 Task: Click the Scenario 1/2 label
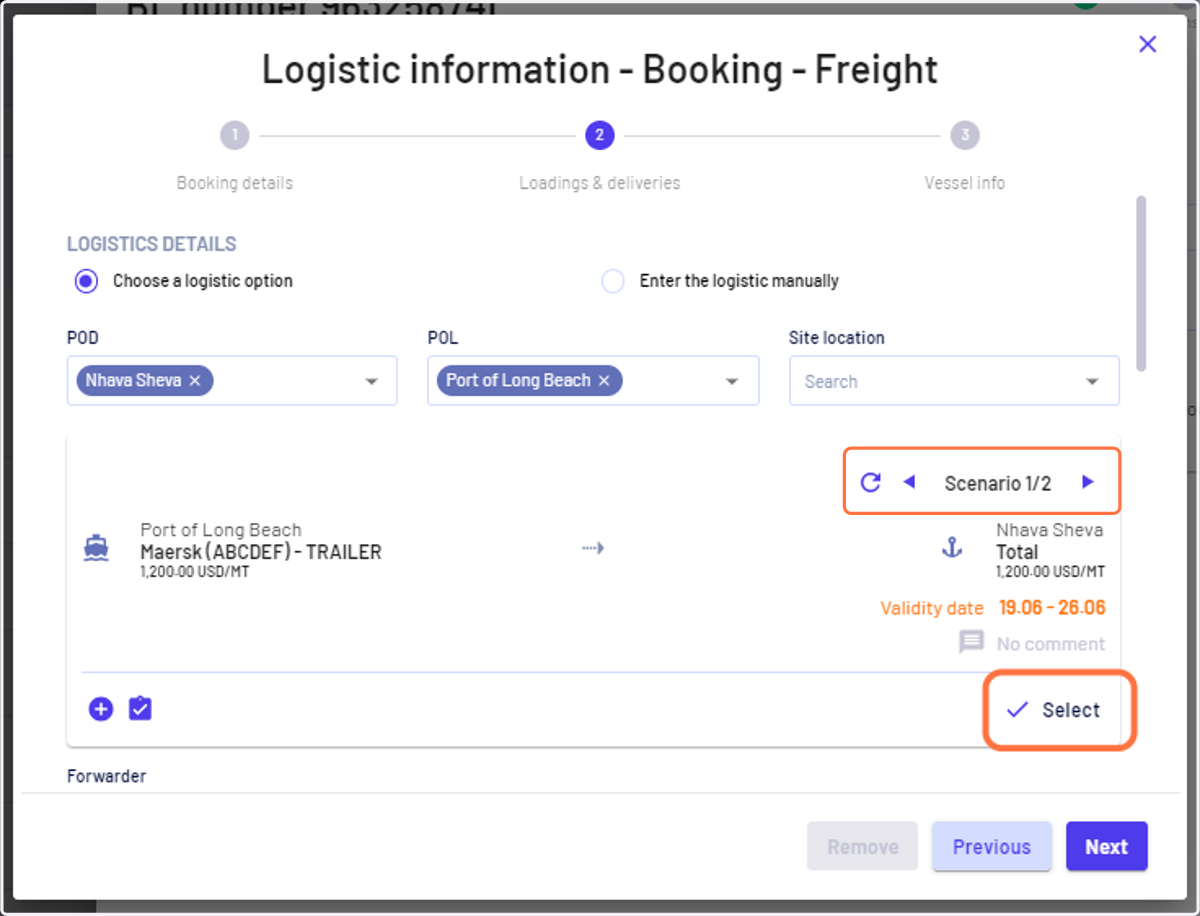coord(998,483)
